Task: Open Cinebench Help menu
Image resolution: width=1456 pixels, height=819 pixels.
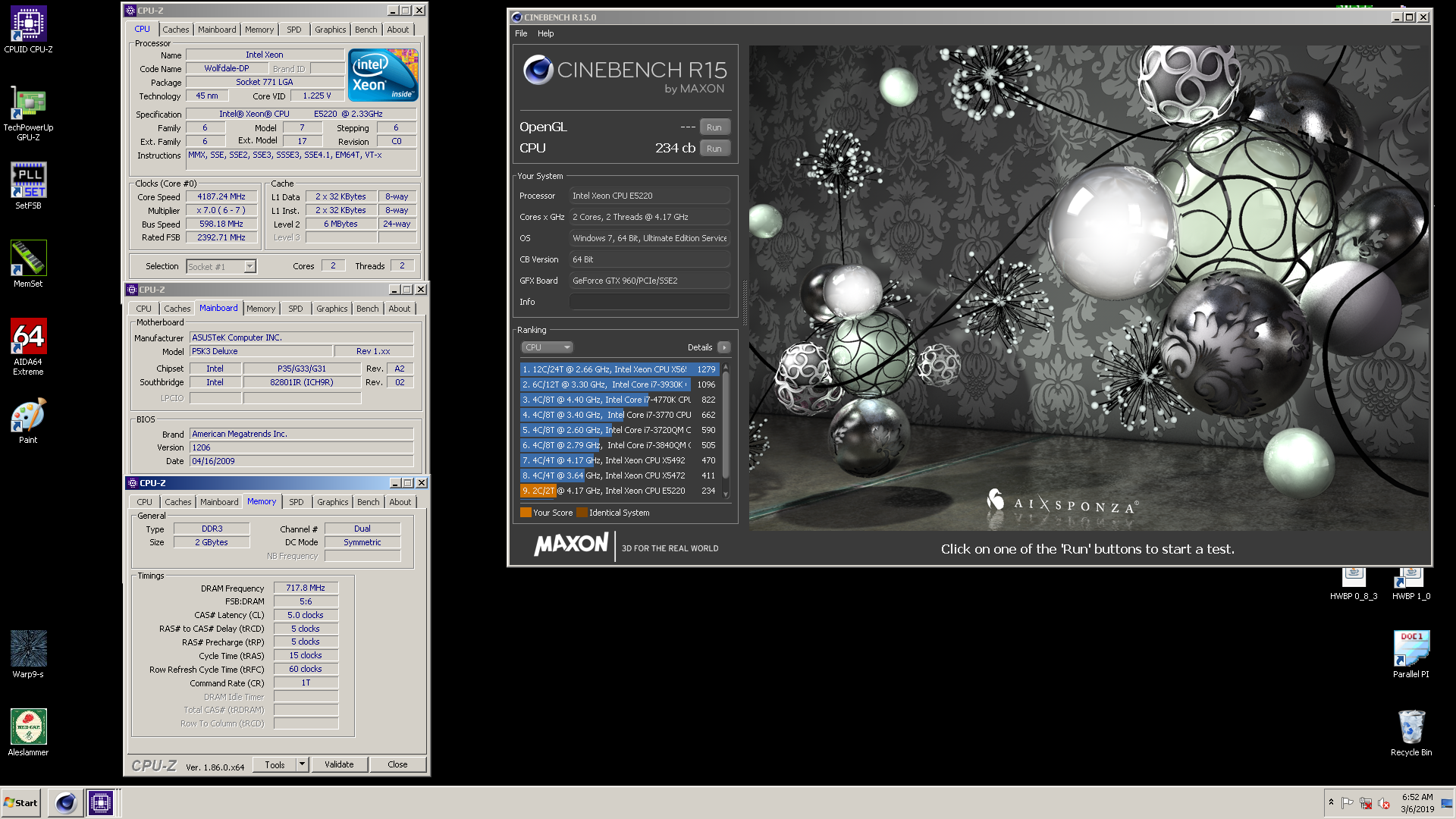Action: [x=546, y=33]
